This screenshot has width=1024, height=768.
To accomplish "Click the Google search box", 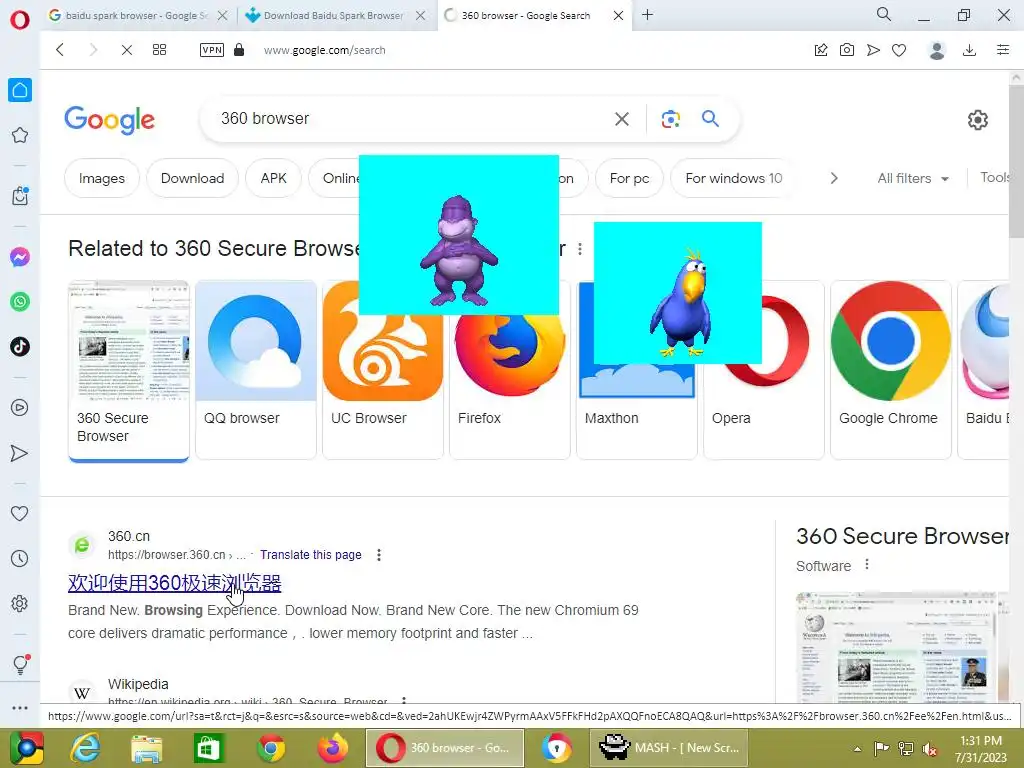I will click(411, 118).
